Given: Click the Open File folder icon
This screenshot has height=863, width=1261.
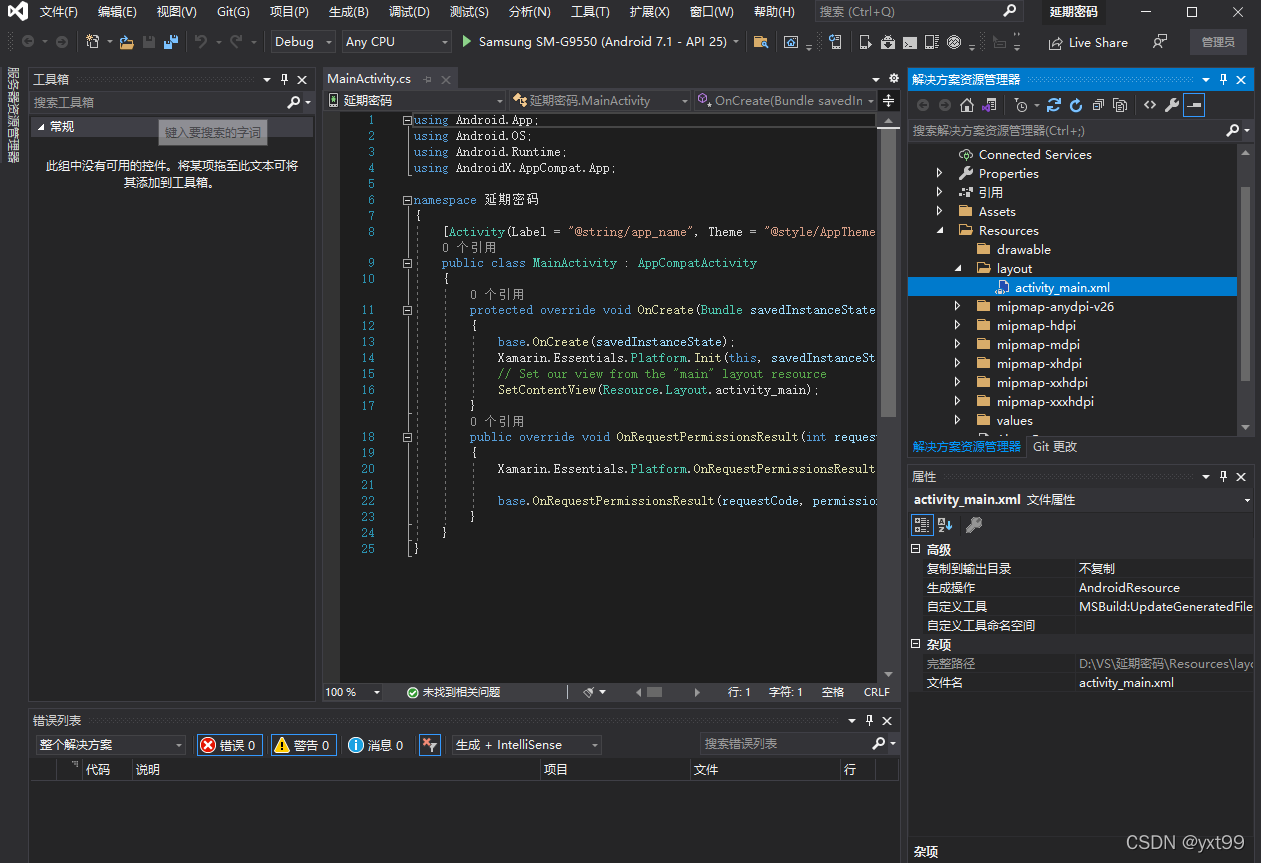Looking at the screenshot, I should tap(127, 42).
